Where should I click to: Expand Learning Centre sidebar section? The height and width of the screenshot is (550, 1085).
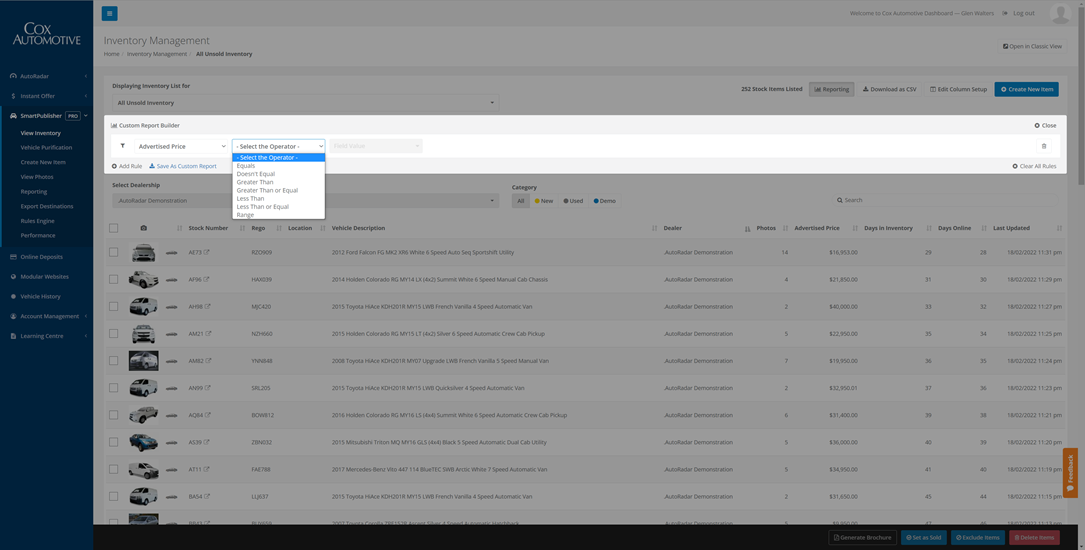pos(46,336)
